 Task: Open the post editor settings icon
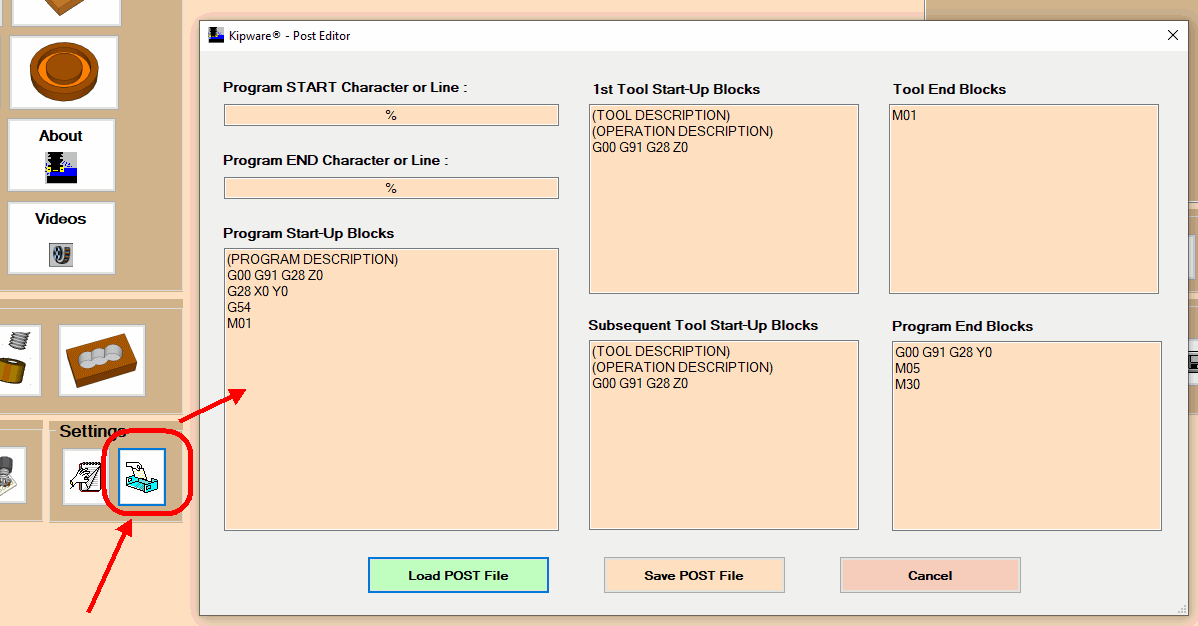(x=142, y=477)
